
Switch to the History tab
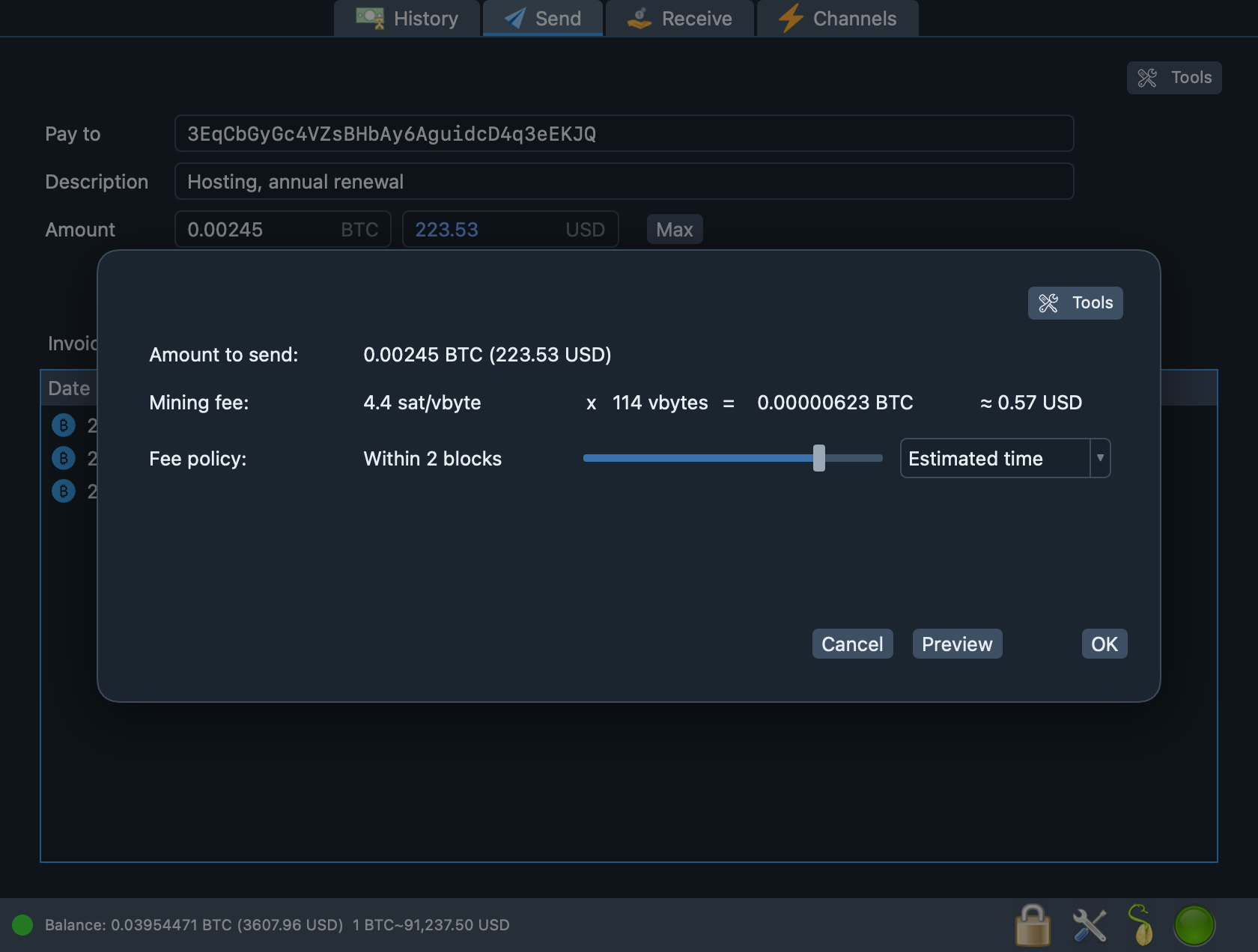click(407, 18)
